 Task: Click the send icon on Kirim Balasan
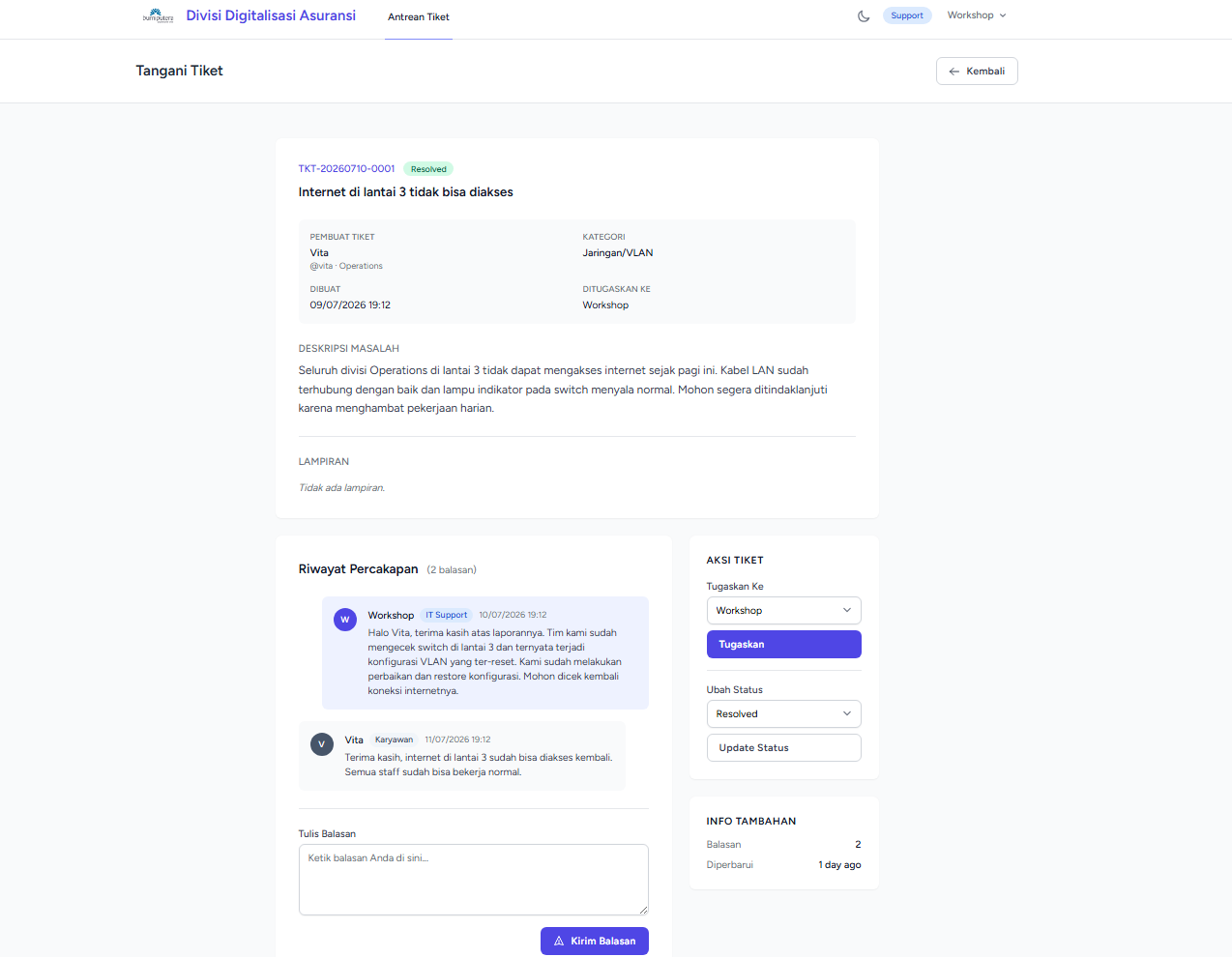tap(559, 942)
